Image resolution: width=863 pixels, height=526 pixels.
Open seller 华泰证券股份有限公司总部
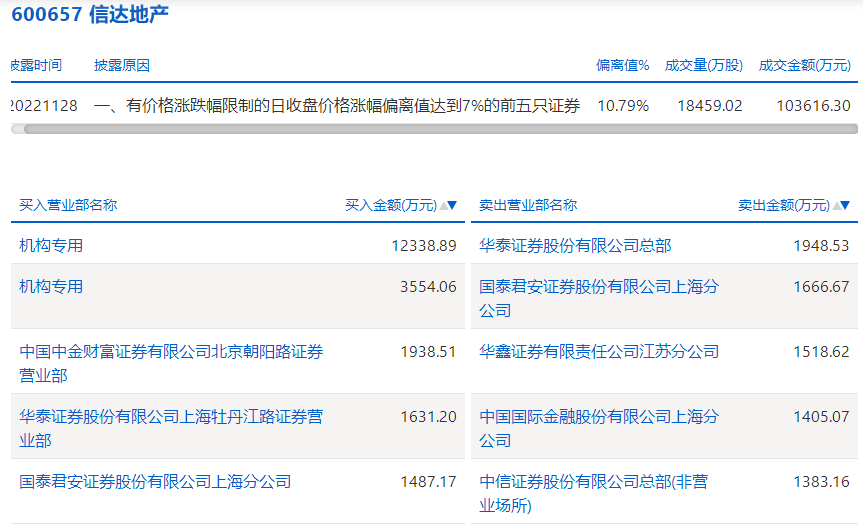tap(575, 245)
